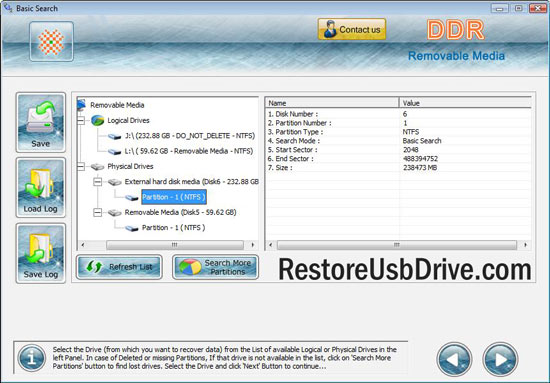
Task: Collapse the Logical Drives tree node
Action: click(81, 120)
